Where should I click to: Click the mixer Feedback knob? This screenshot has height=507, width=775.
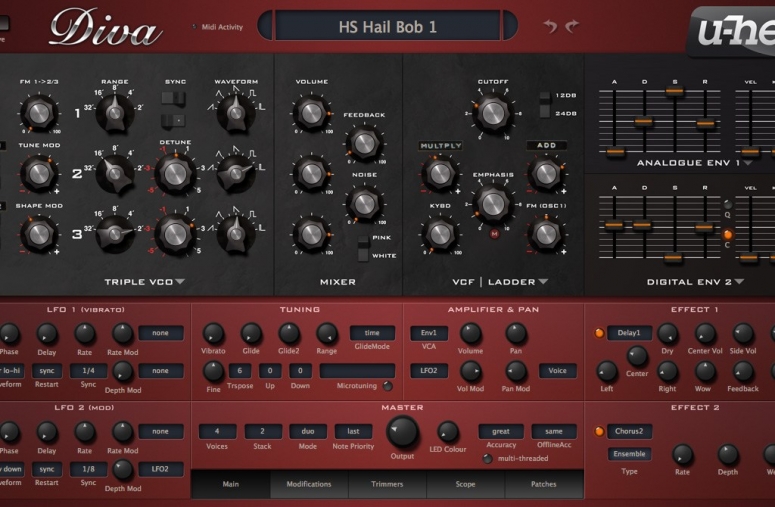click(364, 143)
